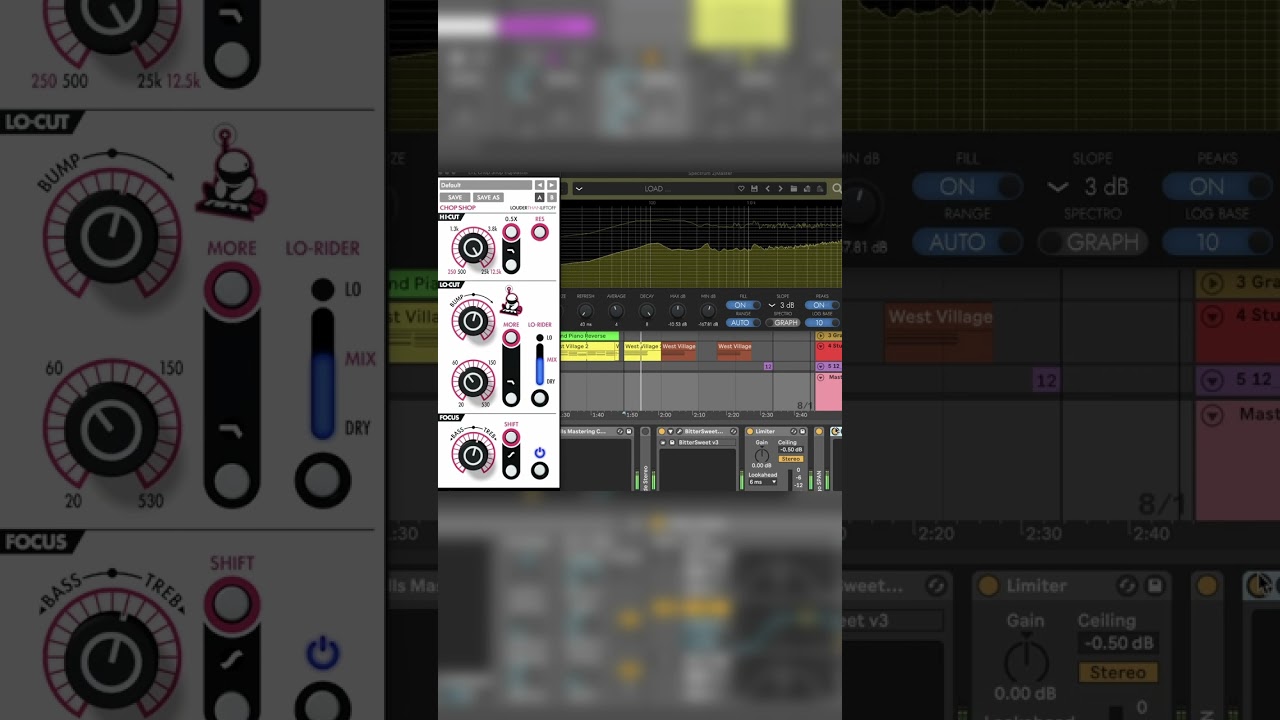Select the yellow West Village 2 clip
Image resolution: width=1280 pixels, height=720 pixels.
[589, 351]
